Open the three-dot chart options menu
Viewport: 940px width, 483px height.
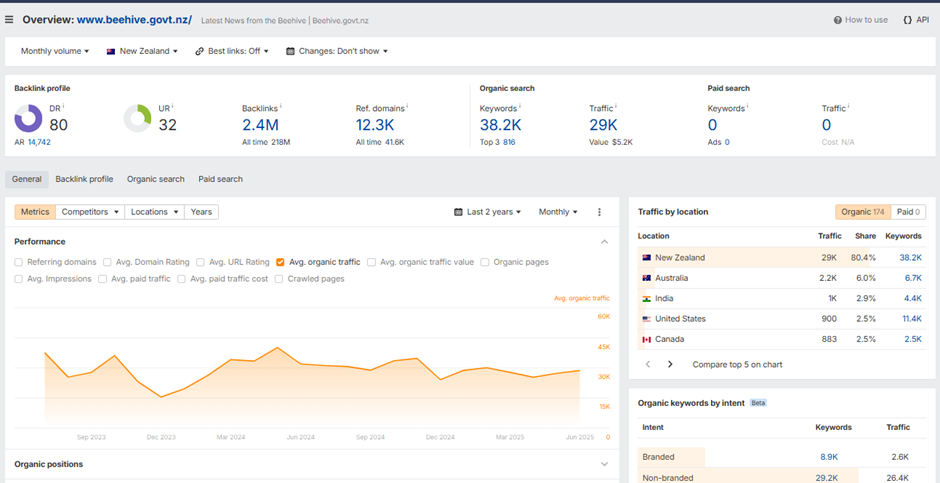point(599,212)
